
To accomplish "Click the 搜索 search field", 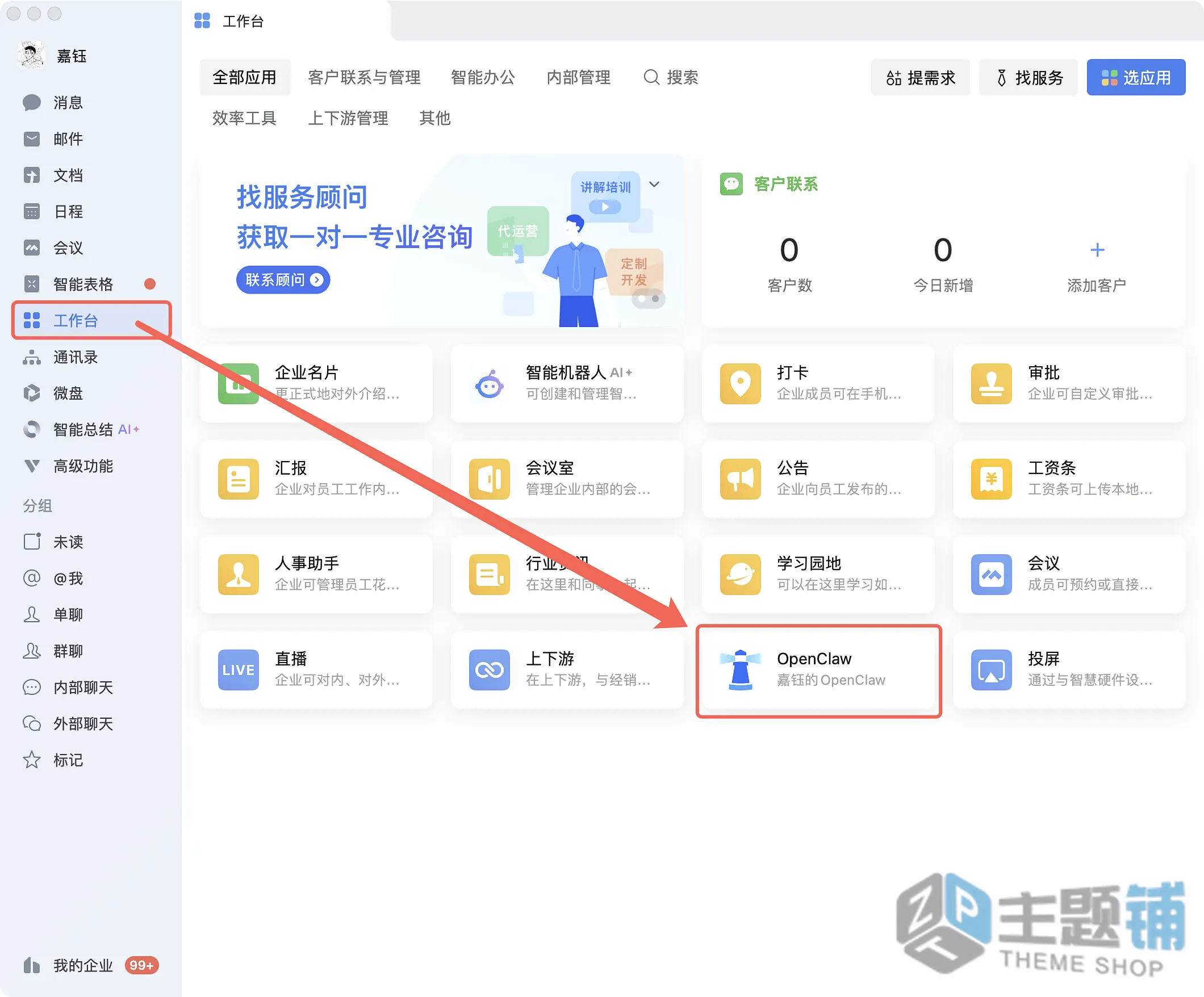I will pyautogui.click(x=671, y=77).
